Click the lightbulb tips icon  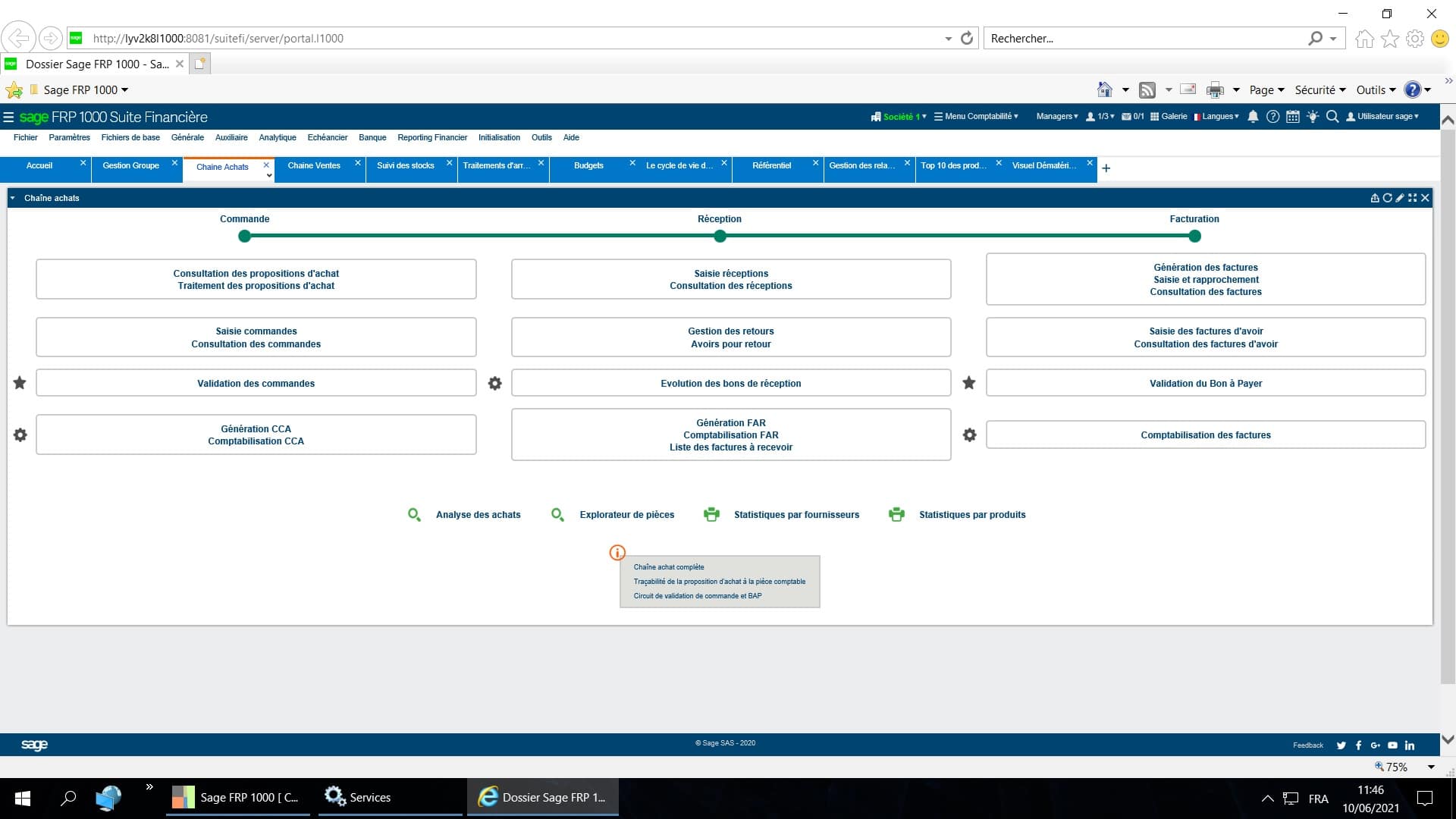pyautogui.click(x=1313, y=117)
